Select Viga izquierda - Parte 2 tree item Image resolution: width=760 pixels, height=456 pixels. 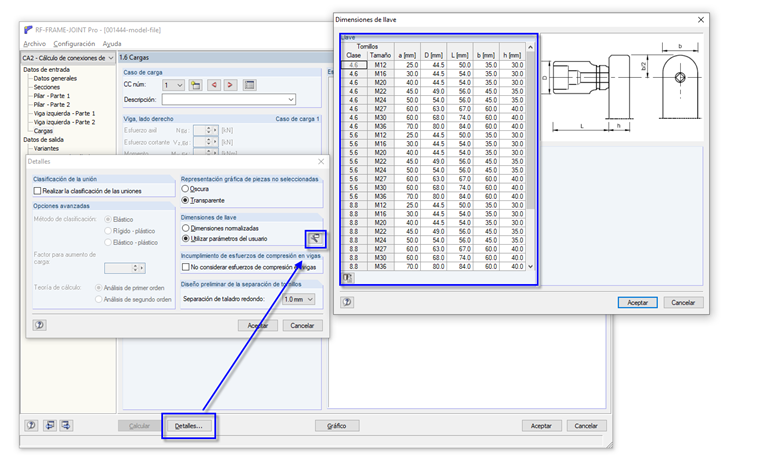[x=64, y=122]
